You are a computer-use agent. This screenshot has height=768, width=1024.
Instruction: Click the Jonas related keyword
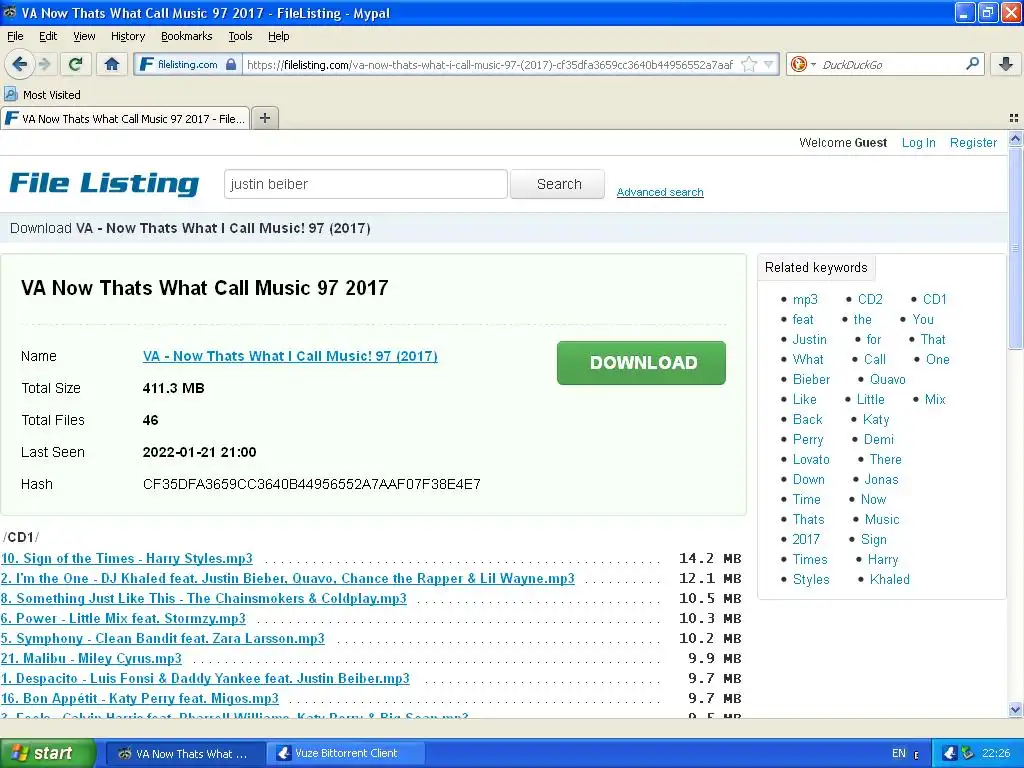881,479
